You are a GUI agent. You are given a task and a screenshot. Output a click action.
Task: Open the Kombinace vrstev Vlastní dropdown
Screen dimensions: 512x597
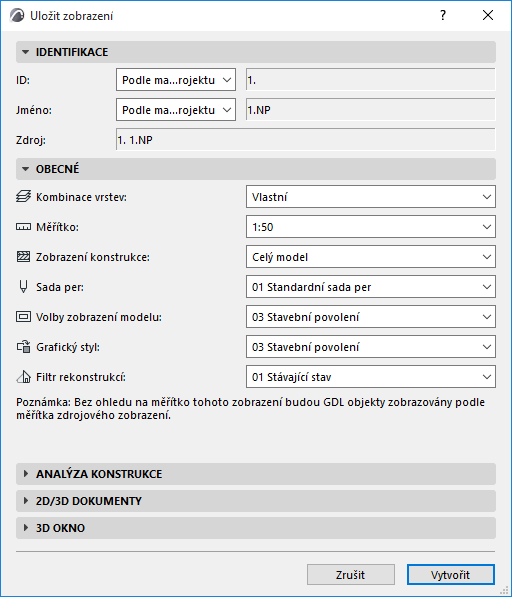(x=371, y=197)
